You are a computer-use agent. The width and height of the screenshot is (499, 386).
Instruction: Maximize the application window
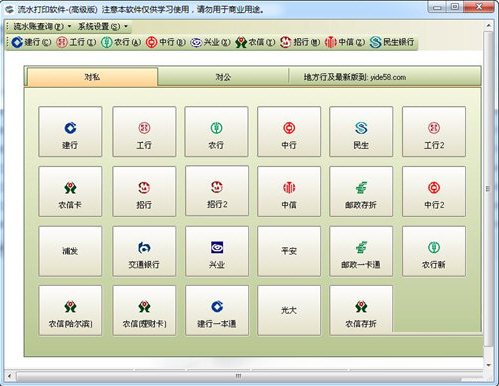455,7
